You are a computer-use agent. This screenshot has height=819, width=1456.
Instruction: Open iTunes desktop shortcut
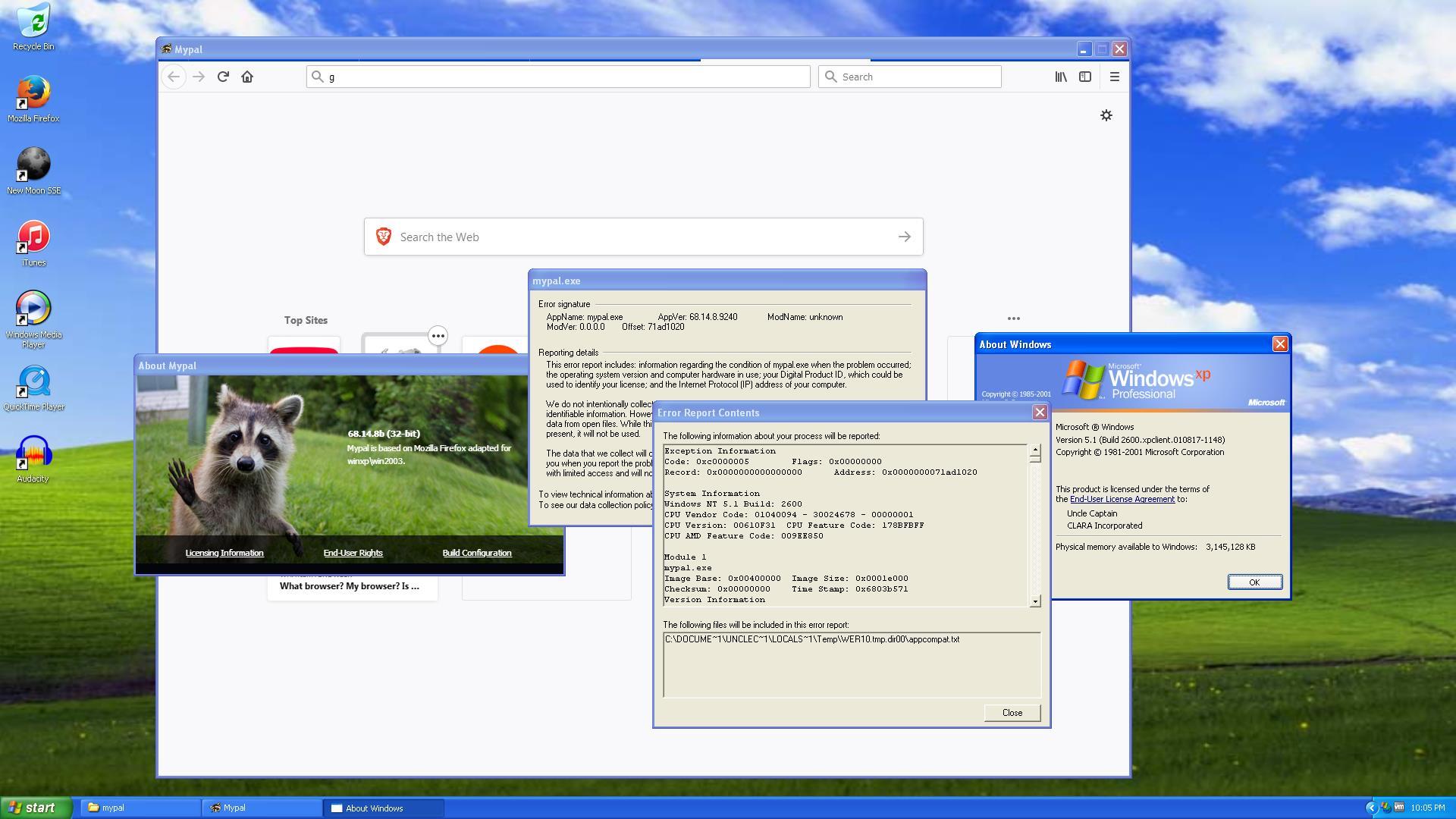click(x=33, y=243)
